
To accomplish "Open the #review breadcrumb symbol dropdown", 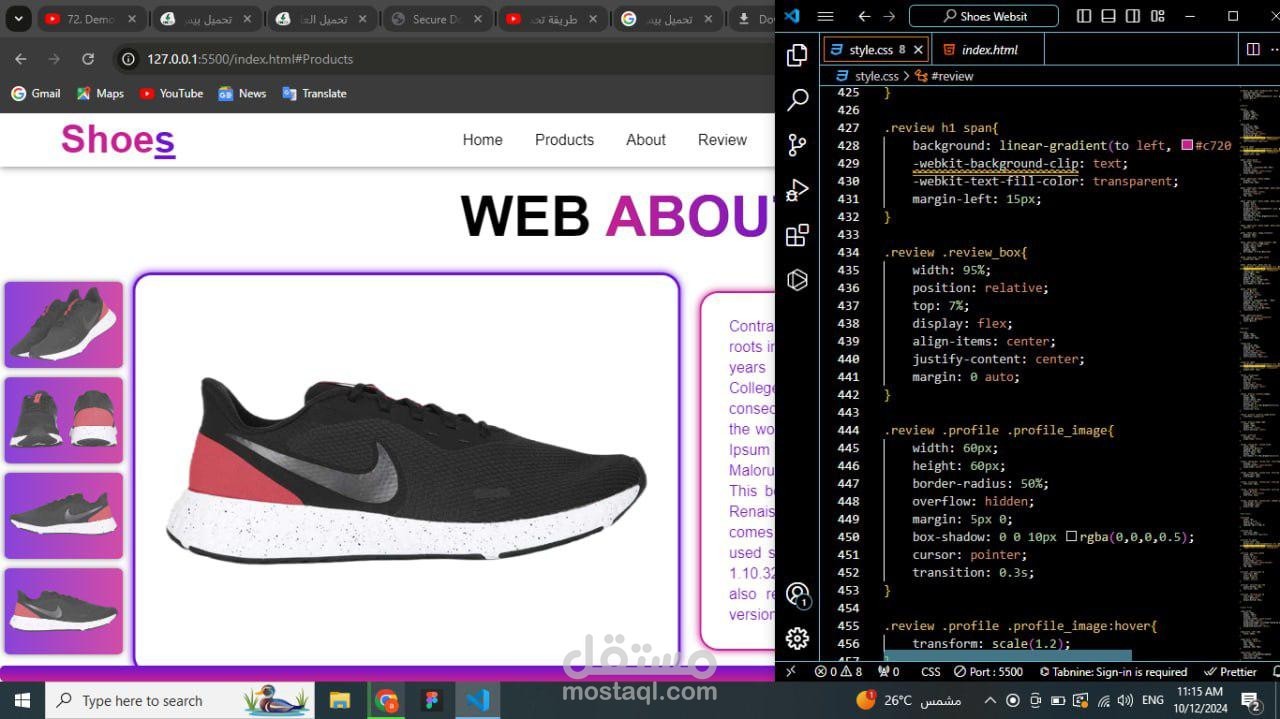I will tap(944, 76).
